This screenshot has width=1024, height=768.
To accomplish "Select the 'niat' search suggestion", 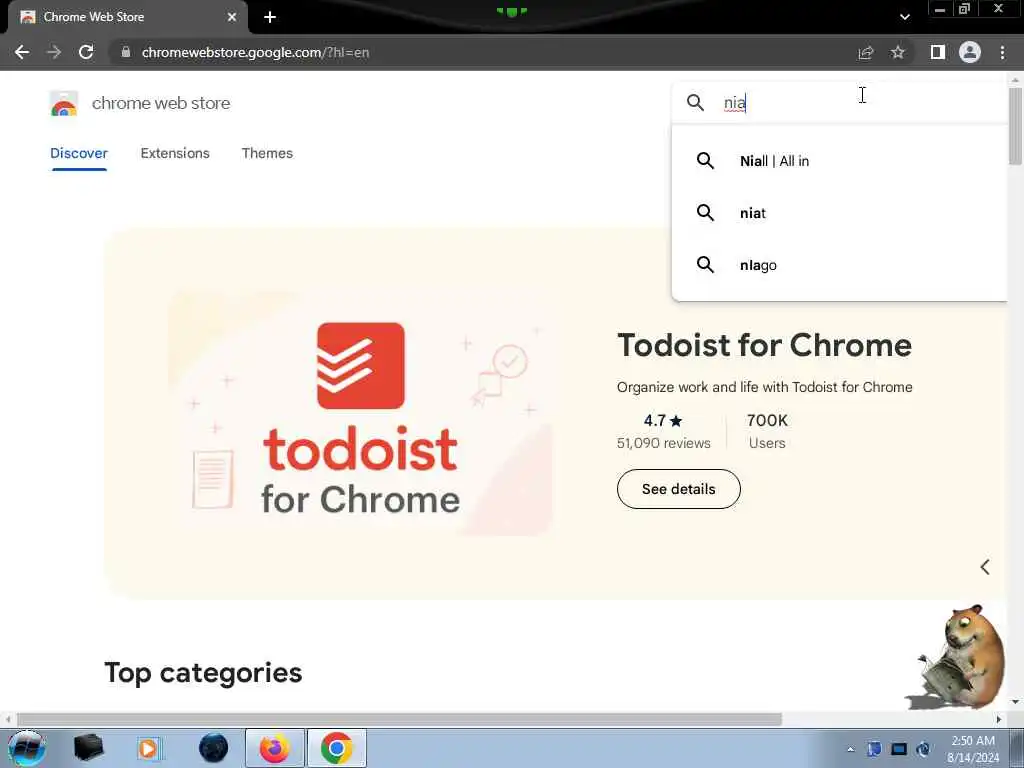I will tap(839, 213).
